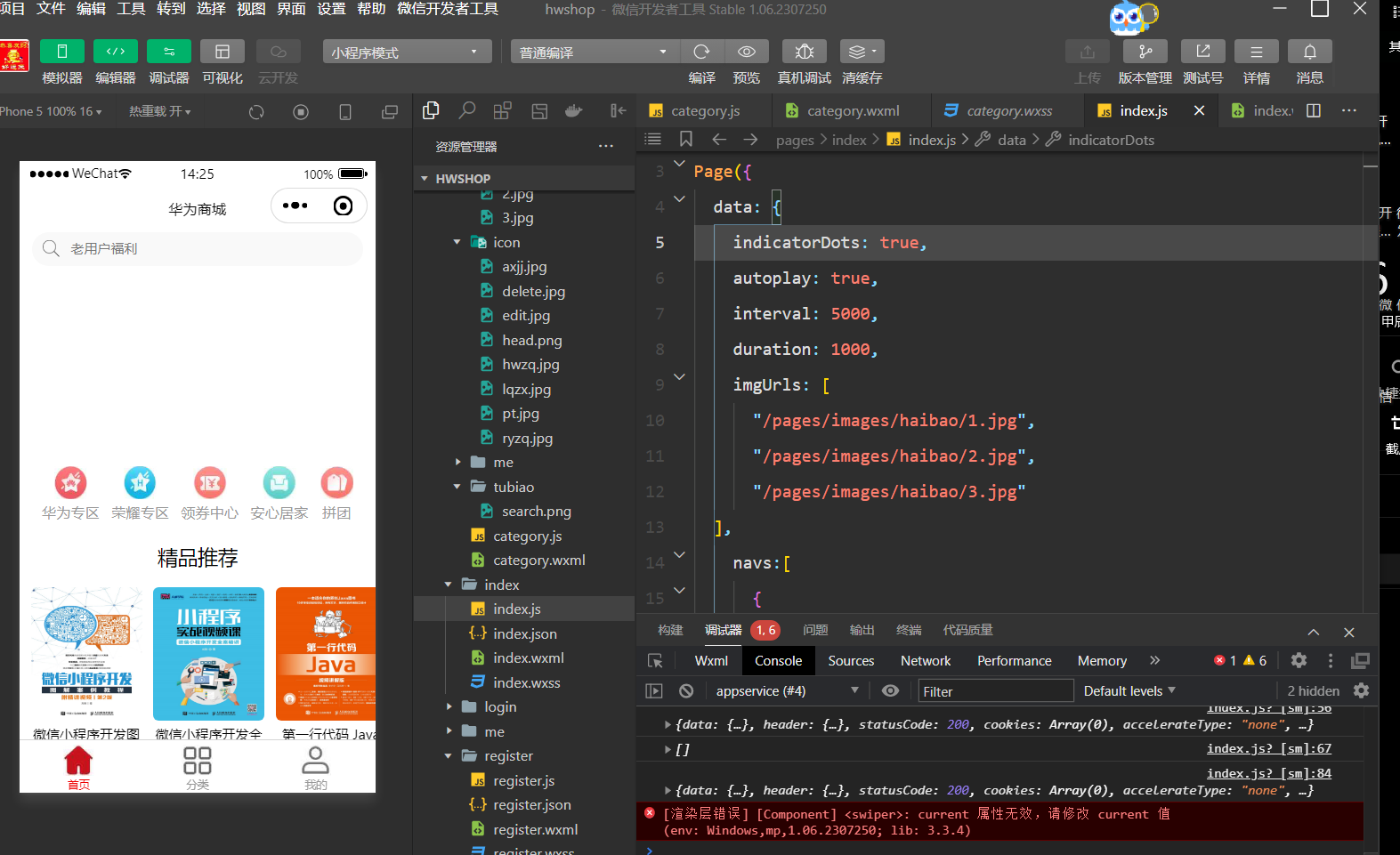Viewport: 1400px width, 855px height.
Task: Click the detach simulator window icon
Action: pos(390,111)
